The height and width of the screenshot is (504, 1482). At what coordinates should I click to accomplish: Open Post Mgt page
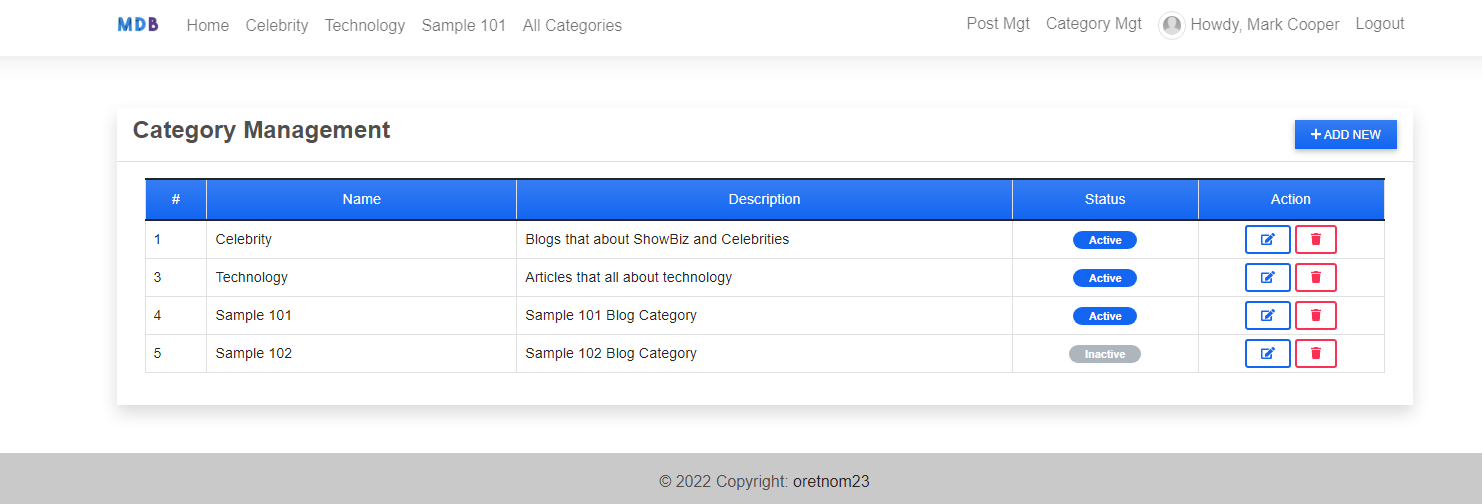[x=998, y=24]
